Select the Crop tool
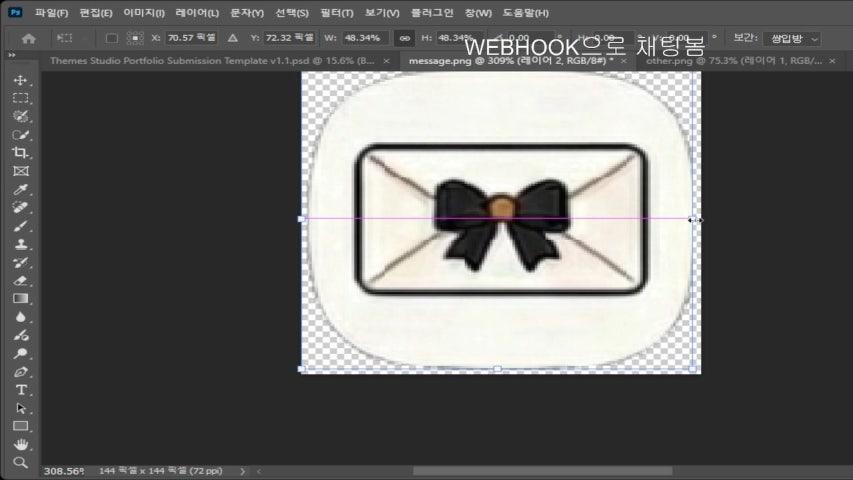The image size is (853, 480). pyautogui.click(x=21, y=153)
